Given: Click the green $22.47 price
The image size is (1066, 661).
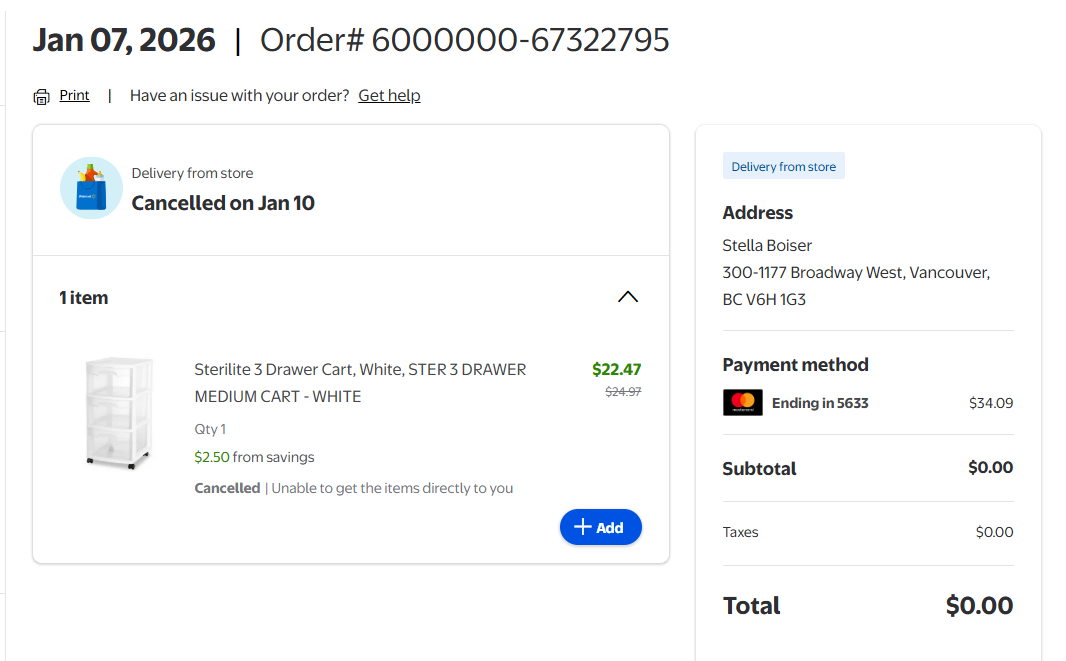Looking at the screenshot, I should 616,370.
